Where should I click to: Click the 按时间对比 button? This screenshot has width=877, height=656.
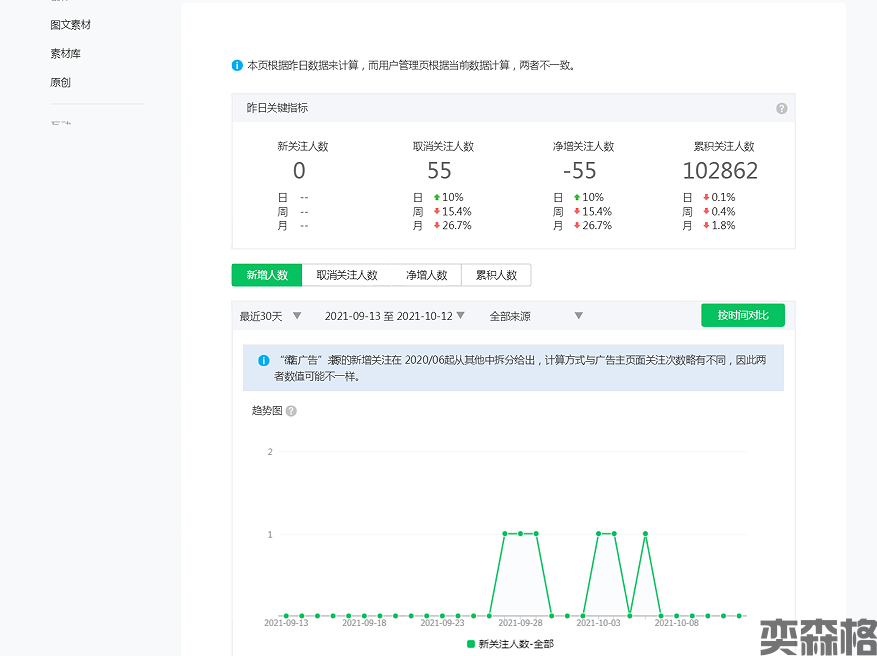(743, 315)
